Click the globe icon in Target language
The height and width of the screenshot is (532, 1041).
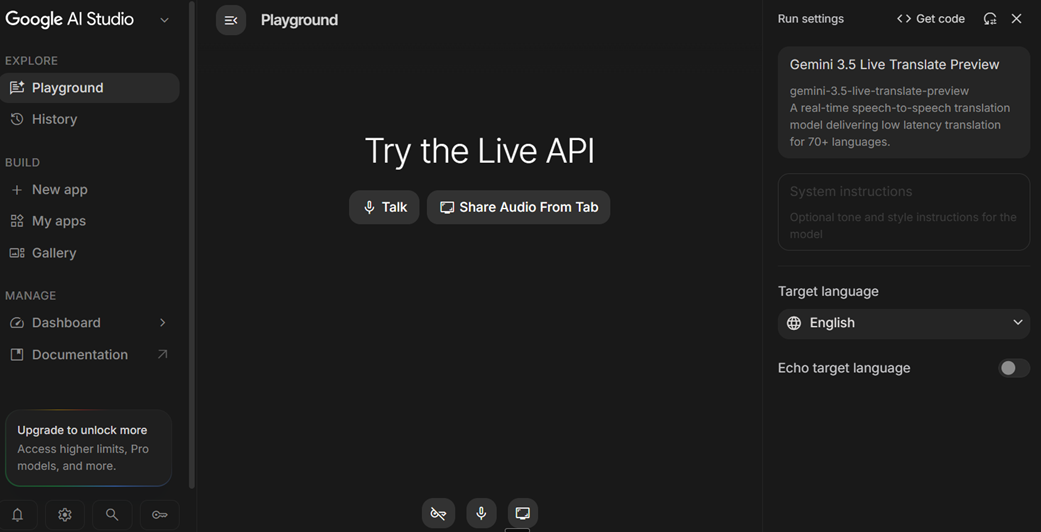click(x=793, y=323)
